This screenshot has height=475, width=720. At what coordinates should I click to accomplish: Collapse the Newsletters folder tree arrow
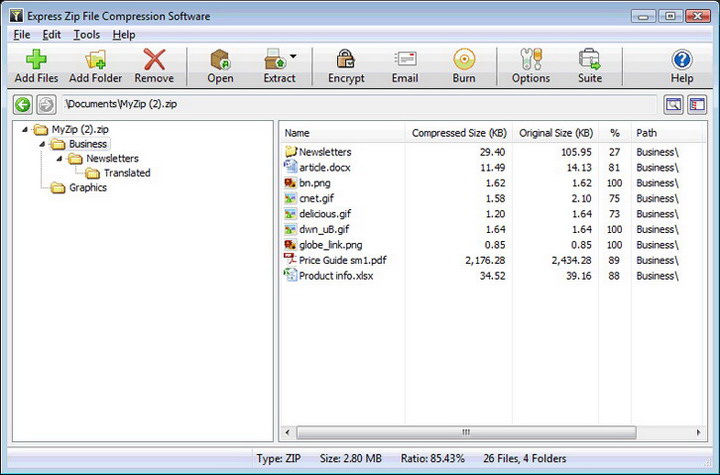[x=60, y=159]
